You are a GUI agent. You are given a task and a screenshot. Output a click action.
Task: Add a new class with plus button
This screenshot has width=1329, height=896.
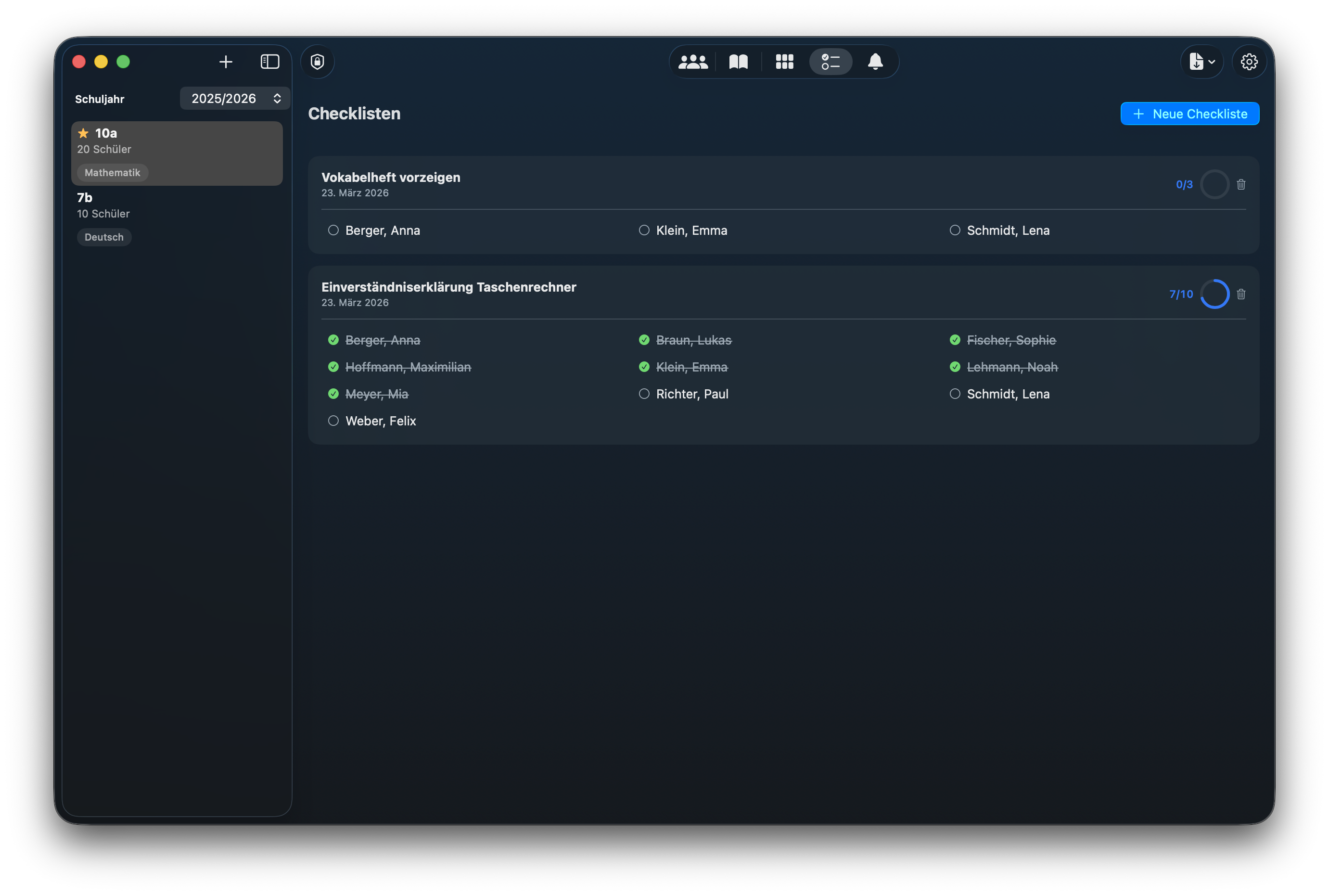tap(226, 62)
